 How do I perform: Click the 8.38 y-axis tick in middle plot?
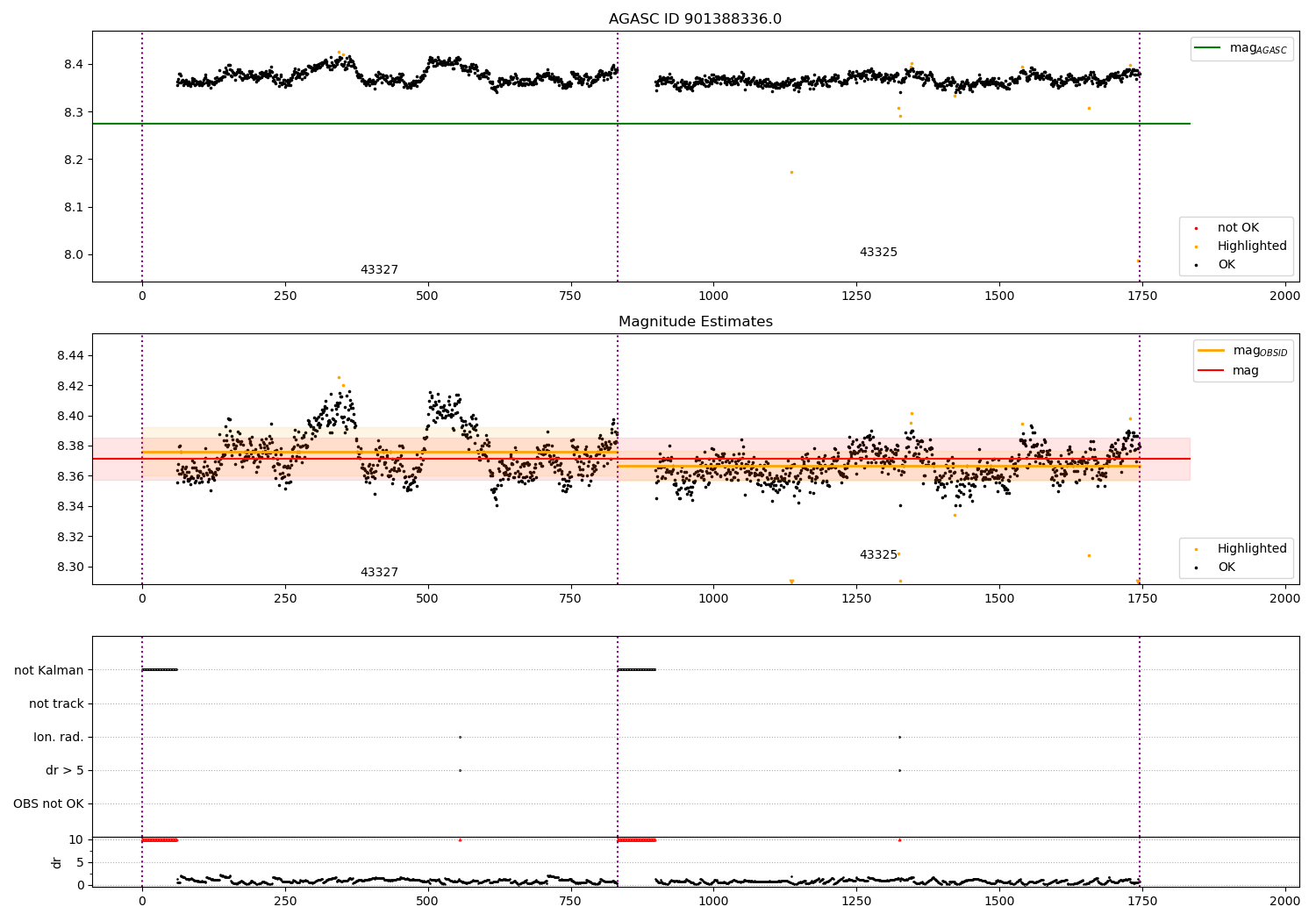click(x=70, y=446)
